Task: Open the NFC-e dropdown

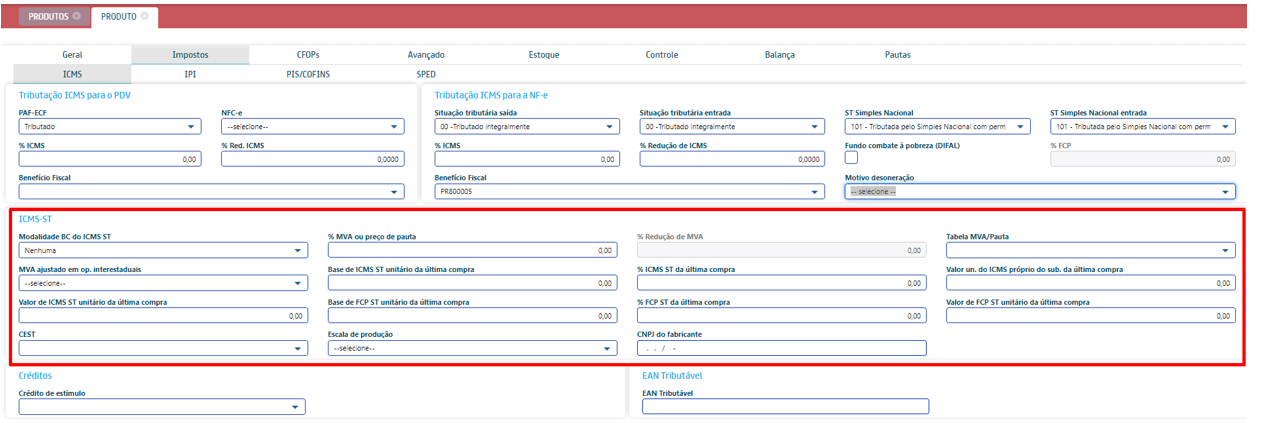Action: click(312, 127)
